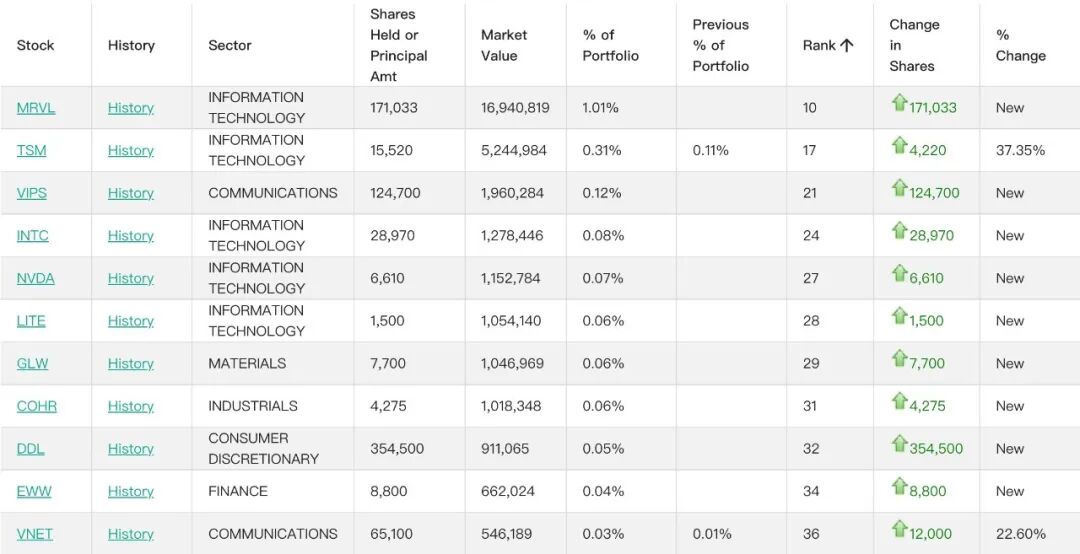Open the LITE ticker link
This screenshot has height=554, width=1080.
[31, 321]
